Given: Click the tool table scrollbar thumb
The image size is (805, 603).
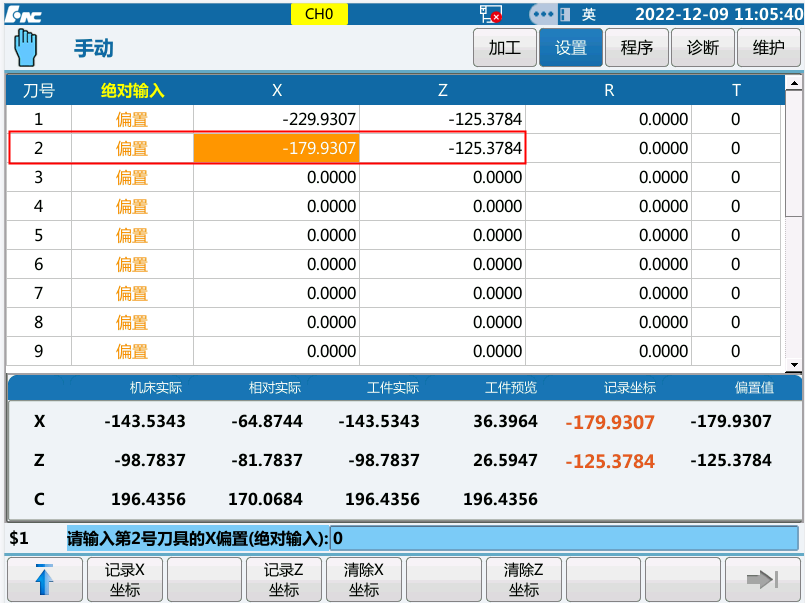Looking at the screenshot, I should coord(794,154).
